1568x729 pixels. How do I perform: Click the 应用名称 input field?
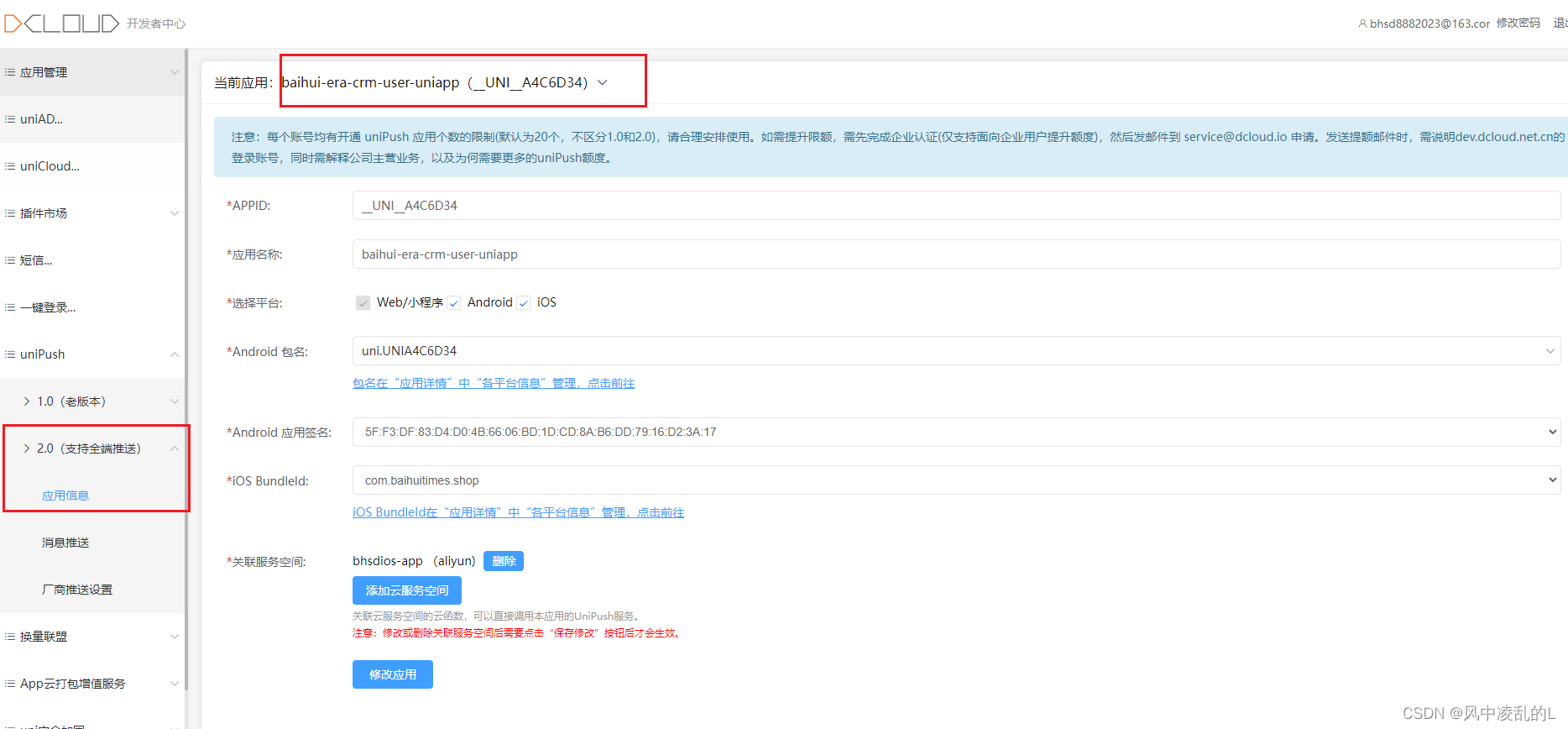coord(957,254)
